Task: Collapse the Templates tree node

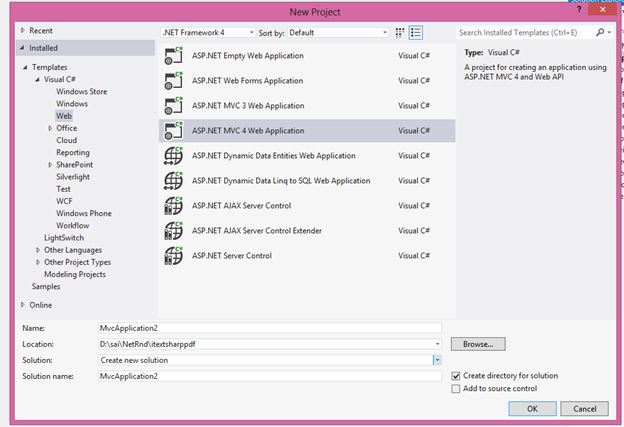Action: [25, 67]
